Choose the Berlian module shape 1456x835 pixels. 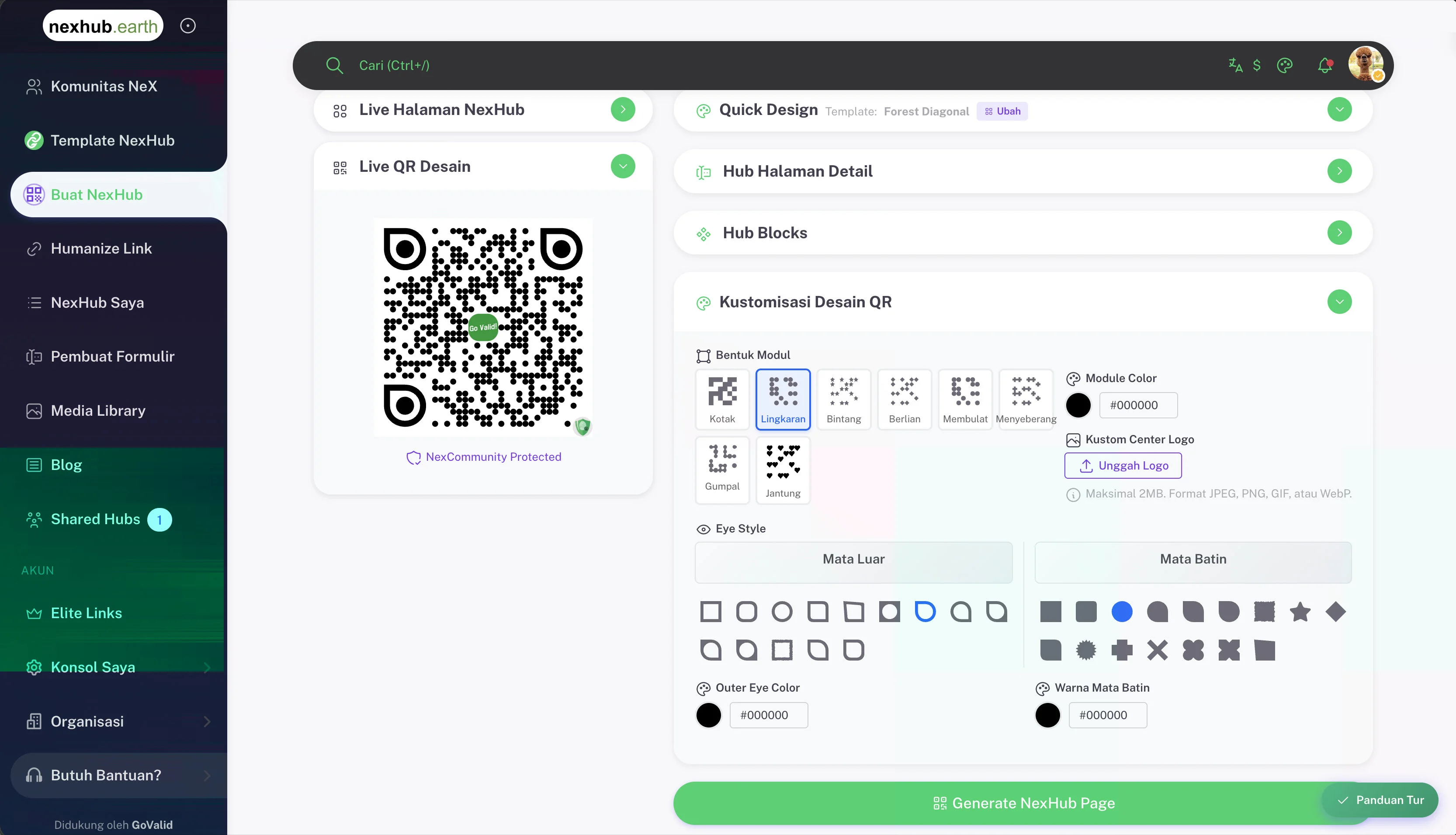905,399
